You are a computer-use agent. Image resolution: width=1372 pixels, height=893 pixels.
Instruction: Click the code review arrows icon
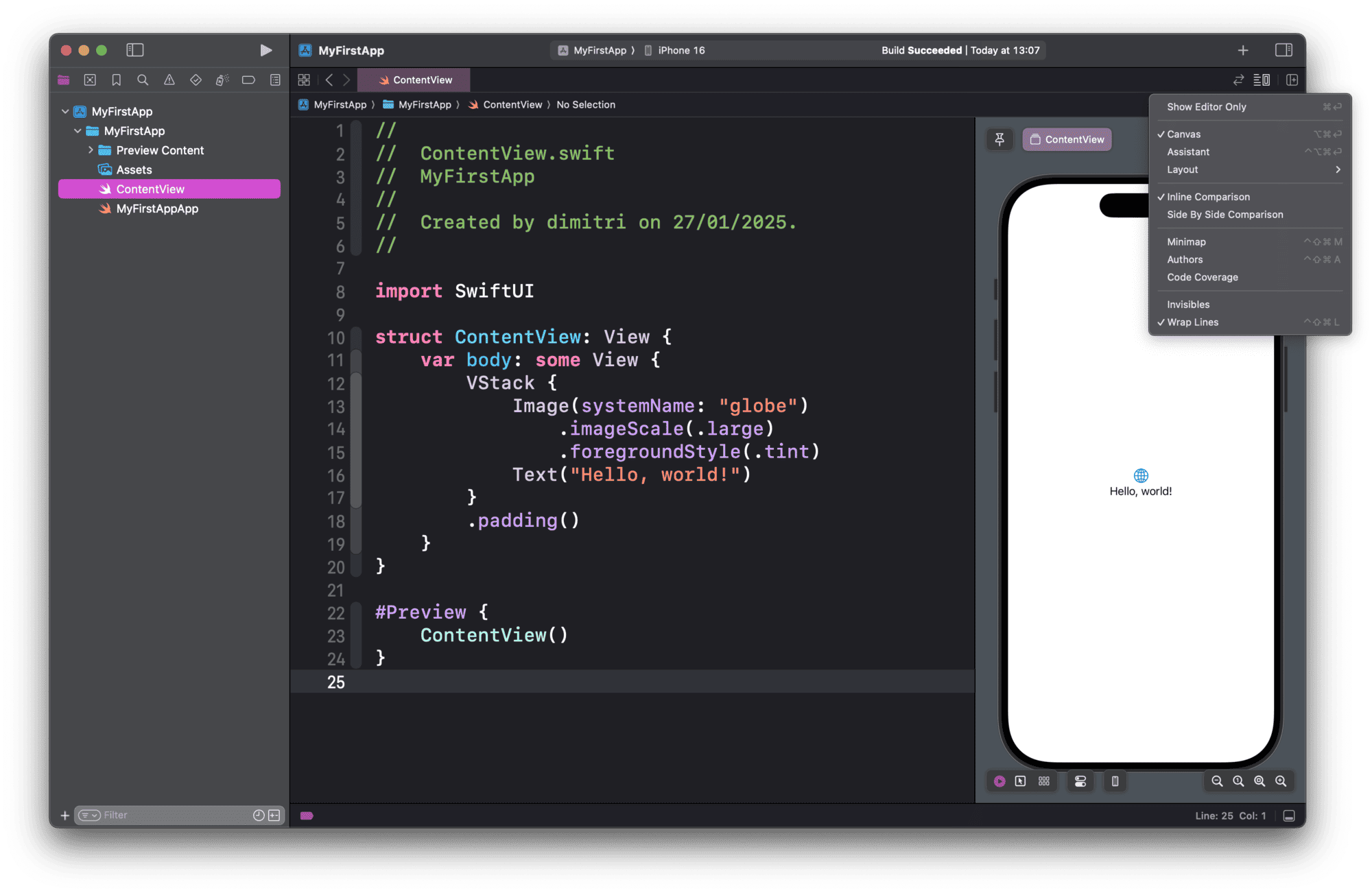(1238, 80)
